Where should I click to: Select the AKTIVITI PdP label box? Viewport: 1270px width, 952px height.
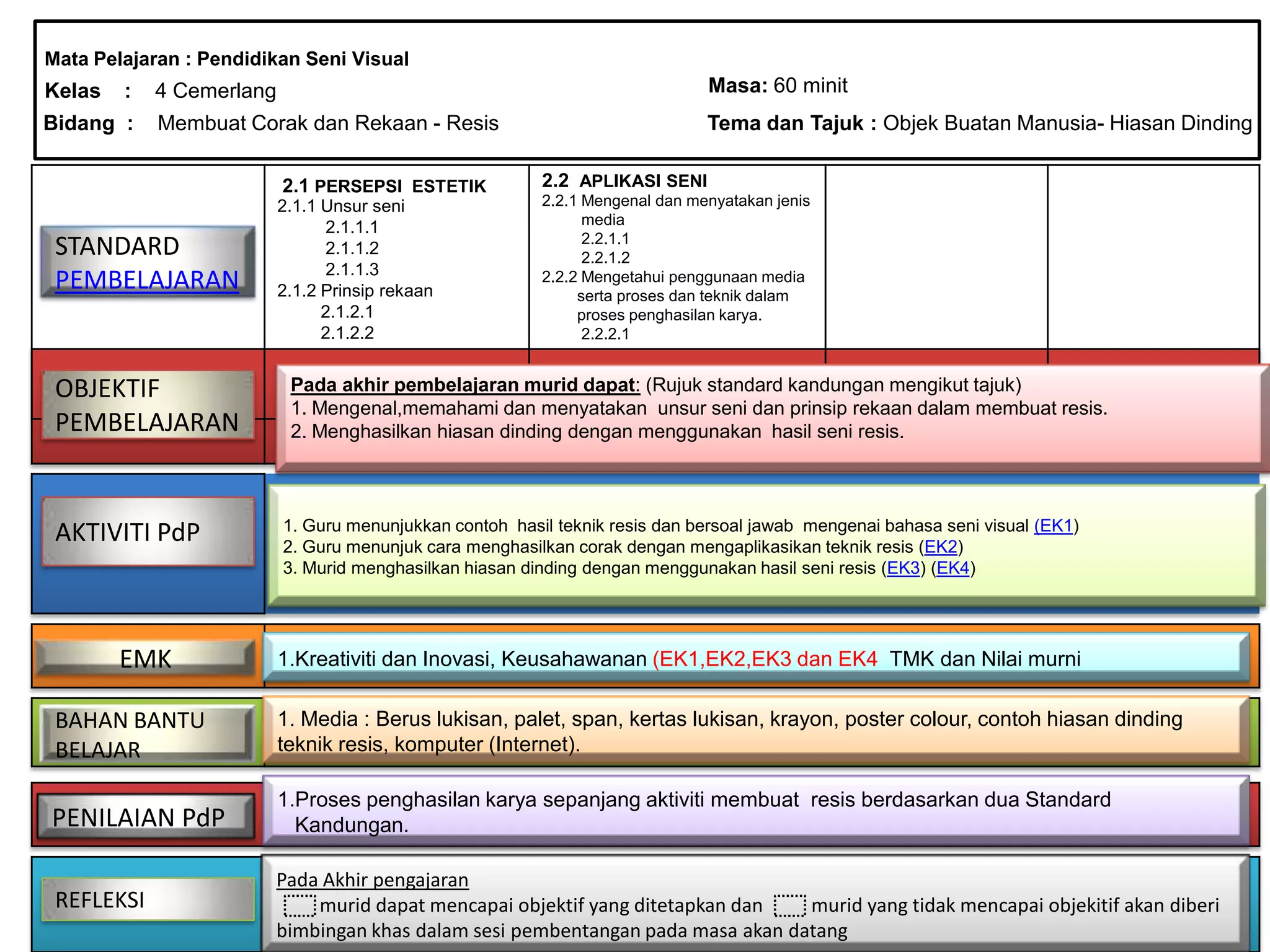pyautogui.click(x=148, y=532)
